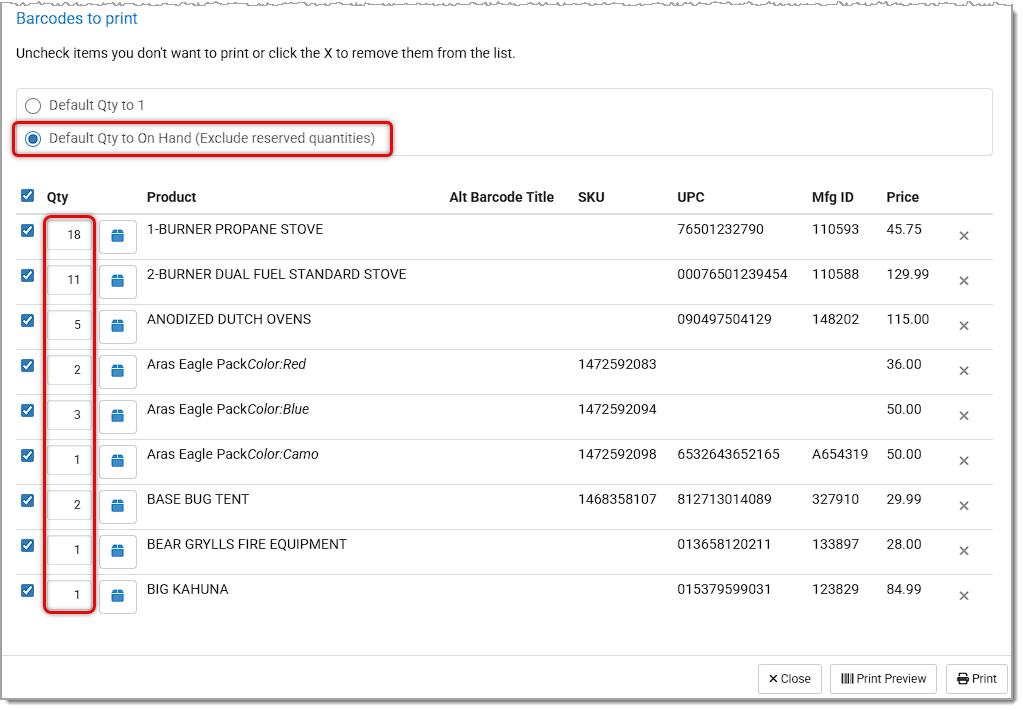The image size is (1023, 710).
Task: Click the box icon for BASE BUG TENT
Action: click(117, 506)
